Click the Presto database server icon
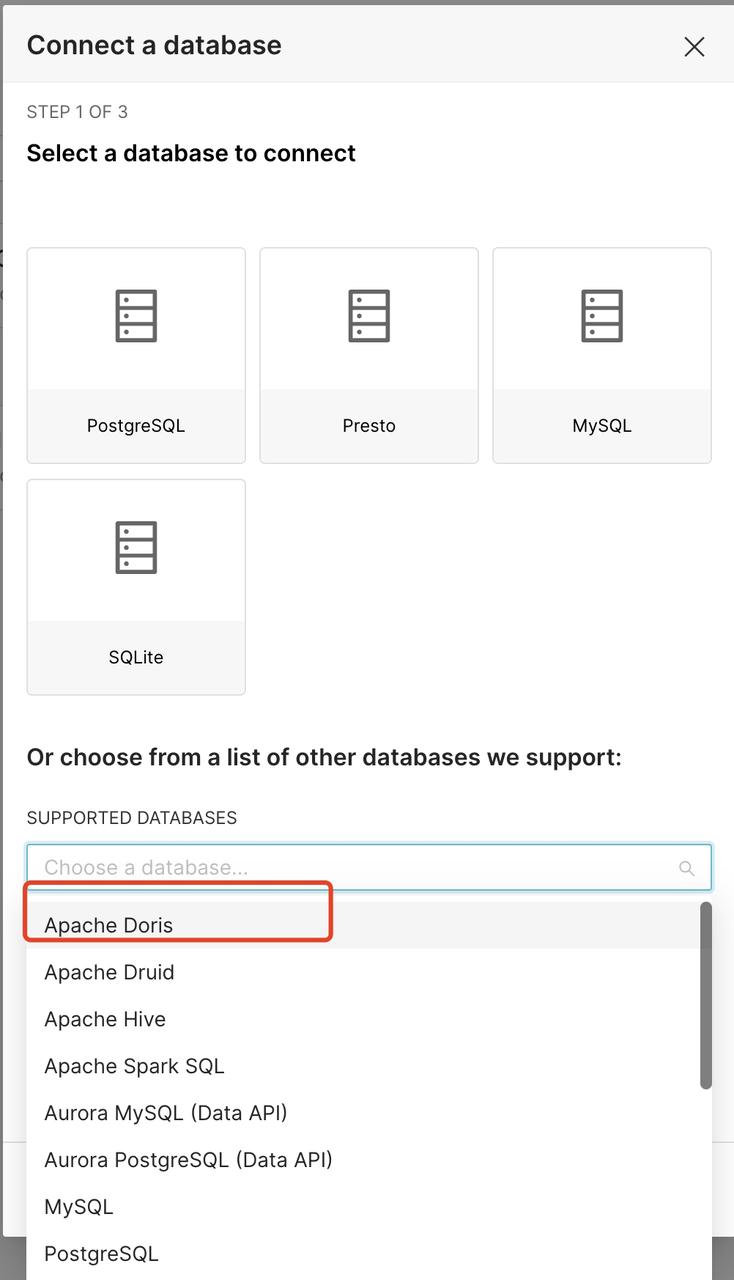Screen dimensions: 734x1280 tap(369, 316)
